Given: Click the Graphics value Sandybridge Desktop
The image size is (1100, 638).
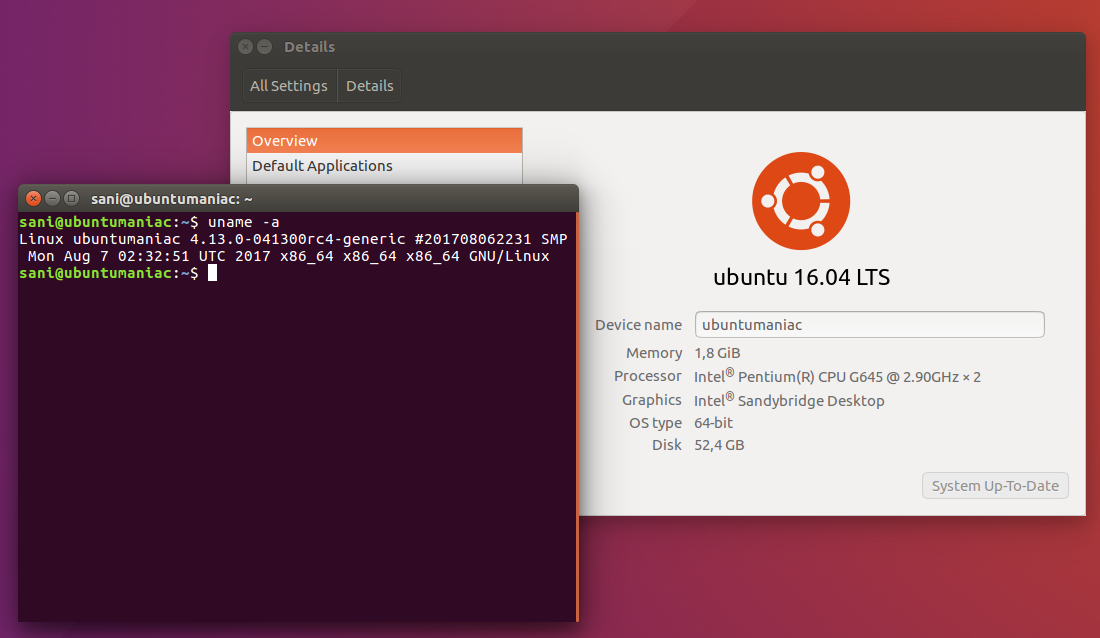Looking at the screenshot, I should (789, 400).
